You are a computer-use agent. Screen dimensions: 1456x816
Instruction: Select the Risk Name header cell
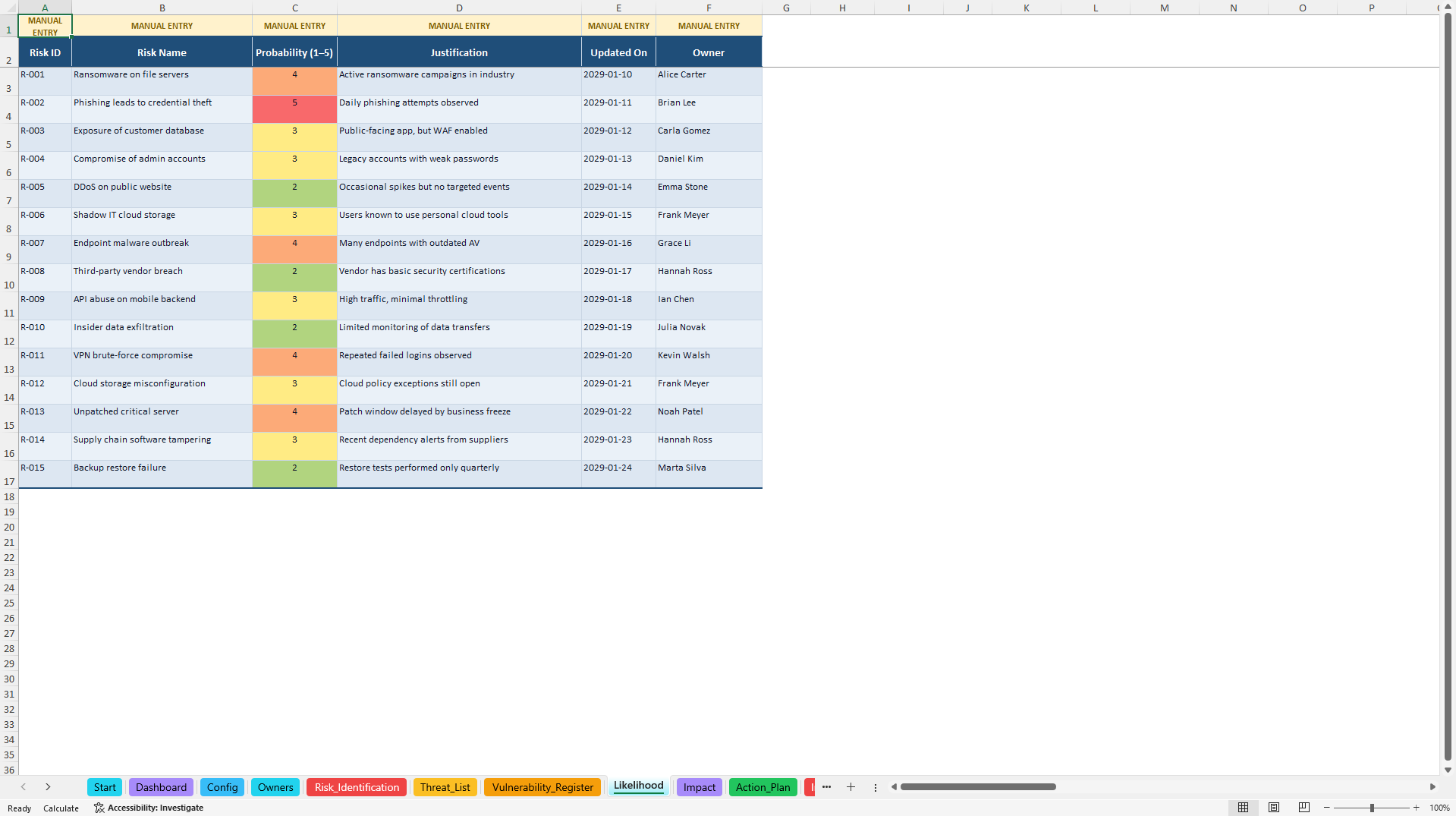point(162,52)
